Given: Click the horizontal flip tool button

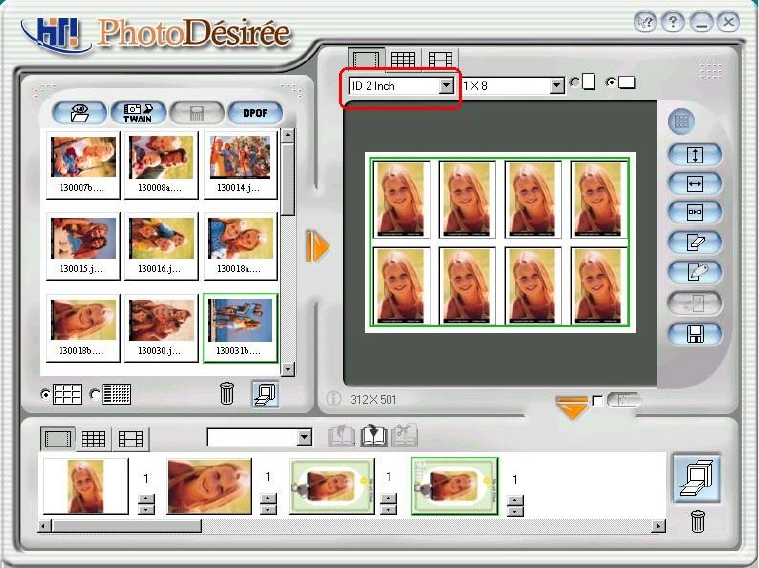Looking at the screenshot, I should click(695, 184).
